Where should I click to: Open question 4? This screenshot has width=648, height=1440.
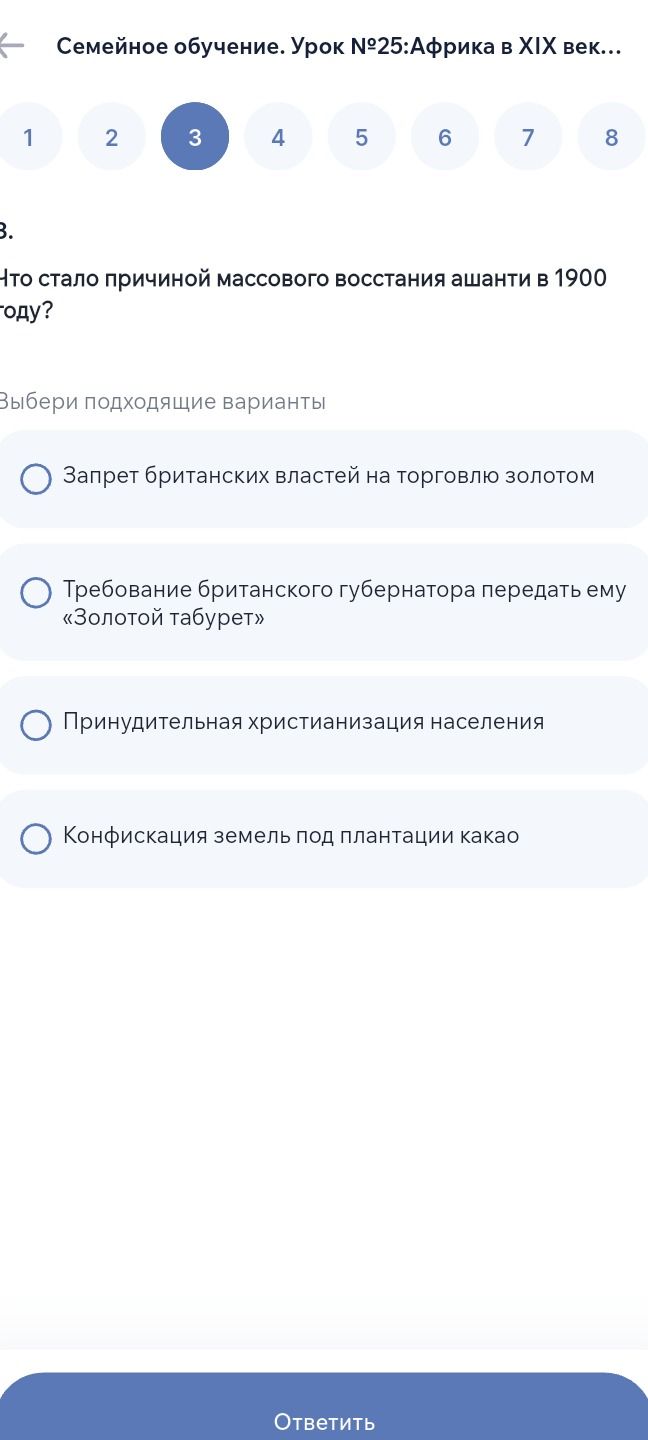[x=278, y=137]
